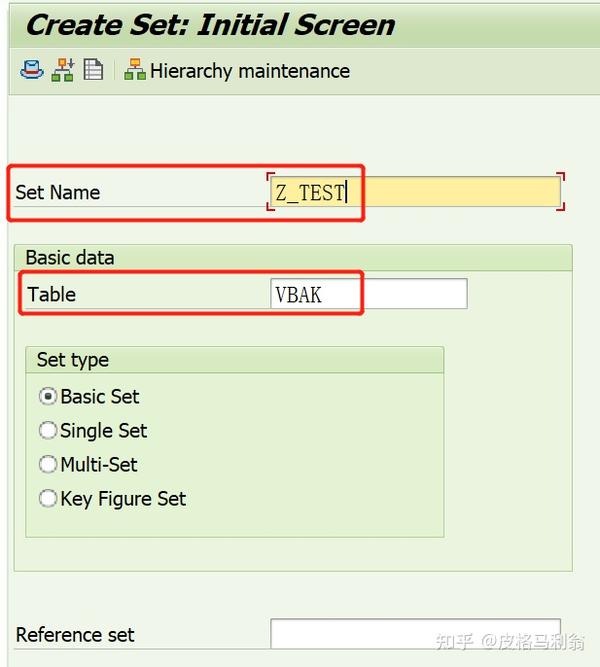Select the Basic Set radio button
The width and height of the screenshot is (600, 667).
(x=48, y=396)
